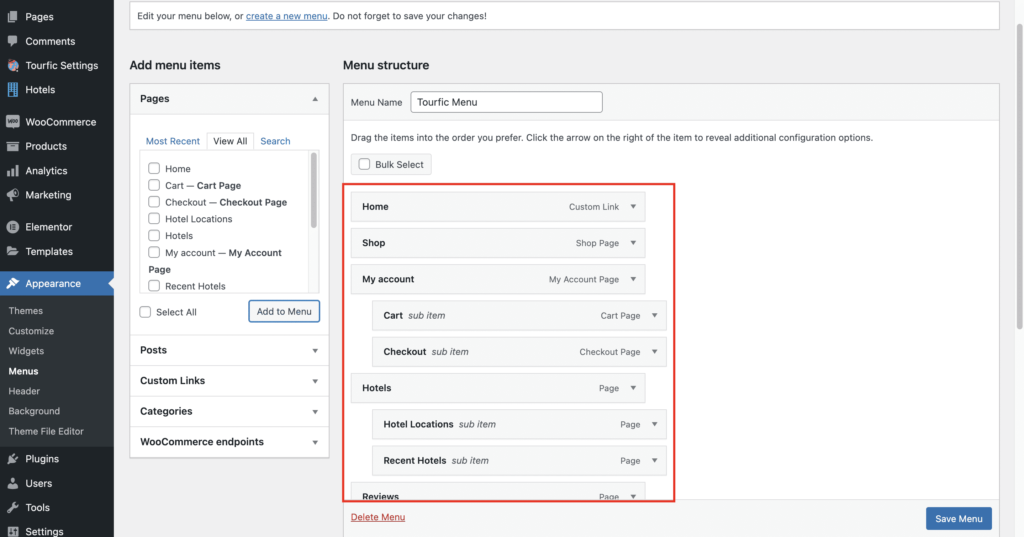Click the Settings icon in the sidebar
The image size is (1024, 537).
(x=12, y=531)
